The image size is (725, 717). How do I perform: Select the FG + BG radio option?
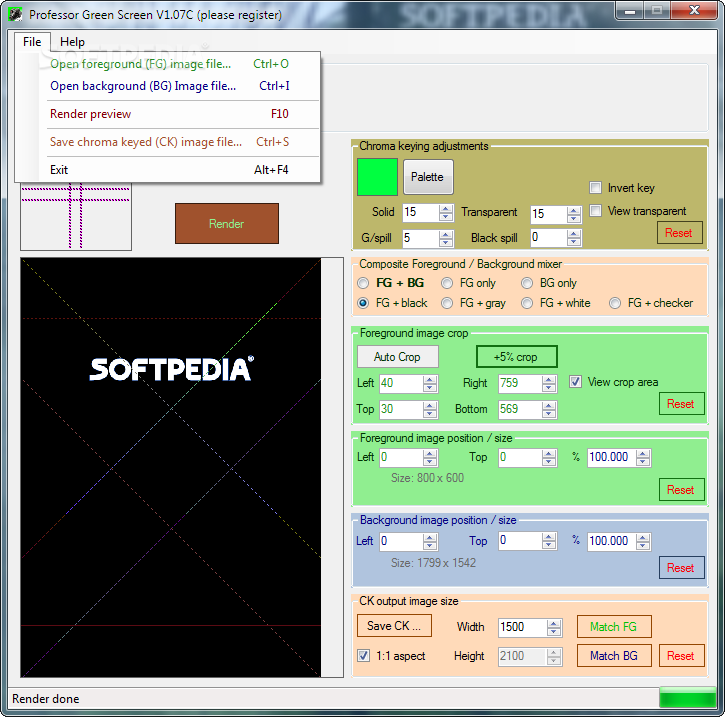click(363, 283)
